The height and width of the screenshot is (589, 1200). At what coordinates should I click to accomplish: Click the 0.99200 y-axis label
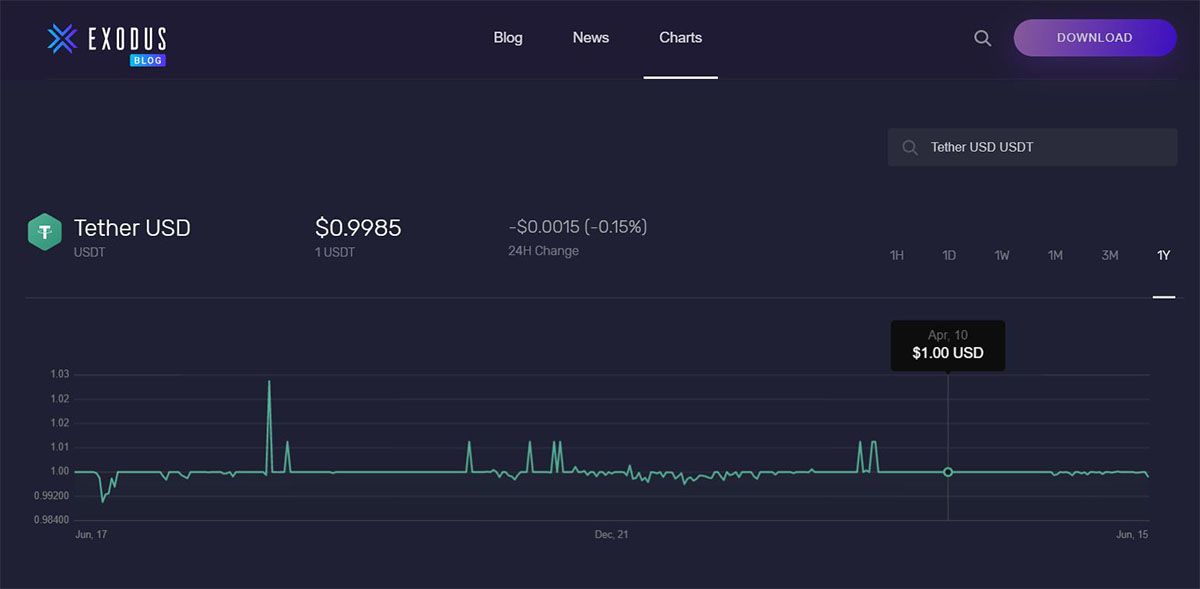pos(53,496)
